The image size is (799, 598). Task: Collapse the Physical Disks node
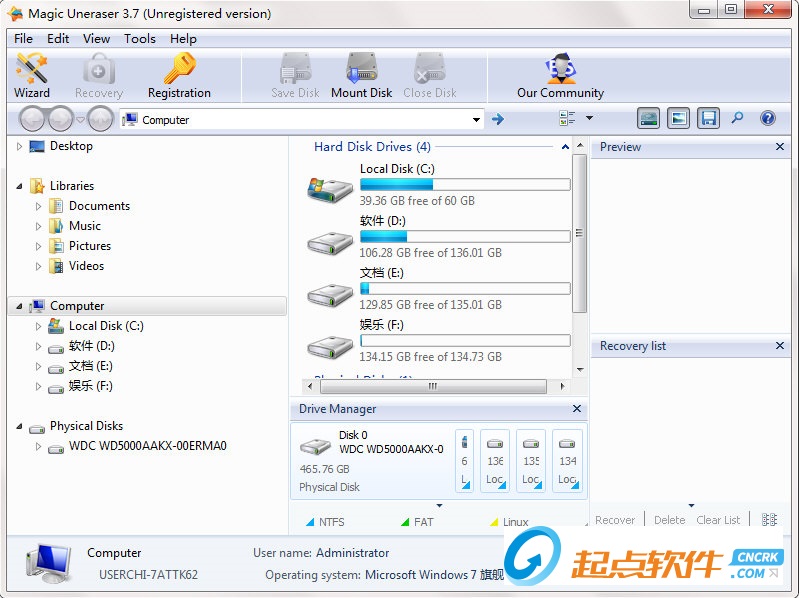pyautogui.click(x=19, y=426)
